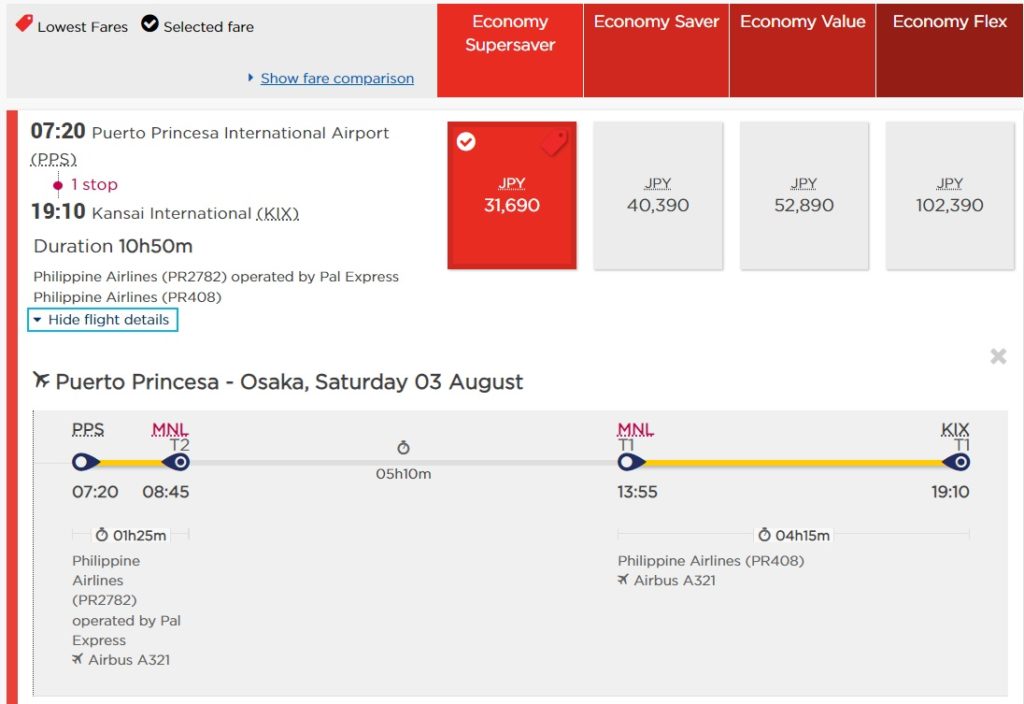The width and height of the screenshot is (1024, 704).
Task: Click the aircraft icon beside the PR408 Airbus A321
Action: click(x=624, y=580)
